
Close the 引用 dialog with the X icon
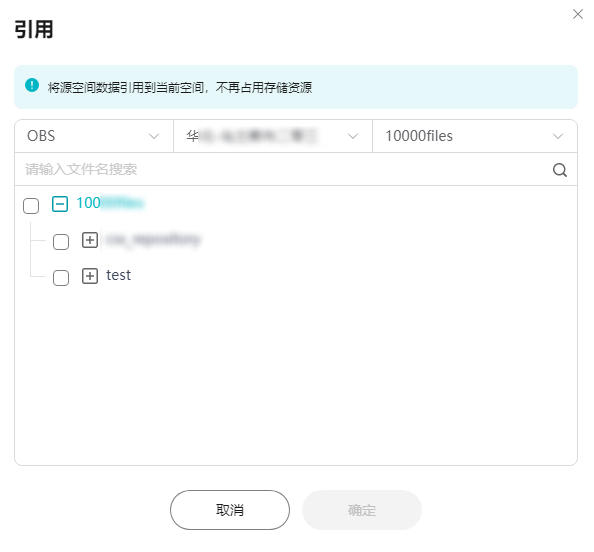click(578, 14)
